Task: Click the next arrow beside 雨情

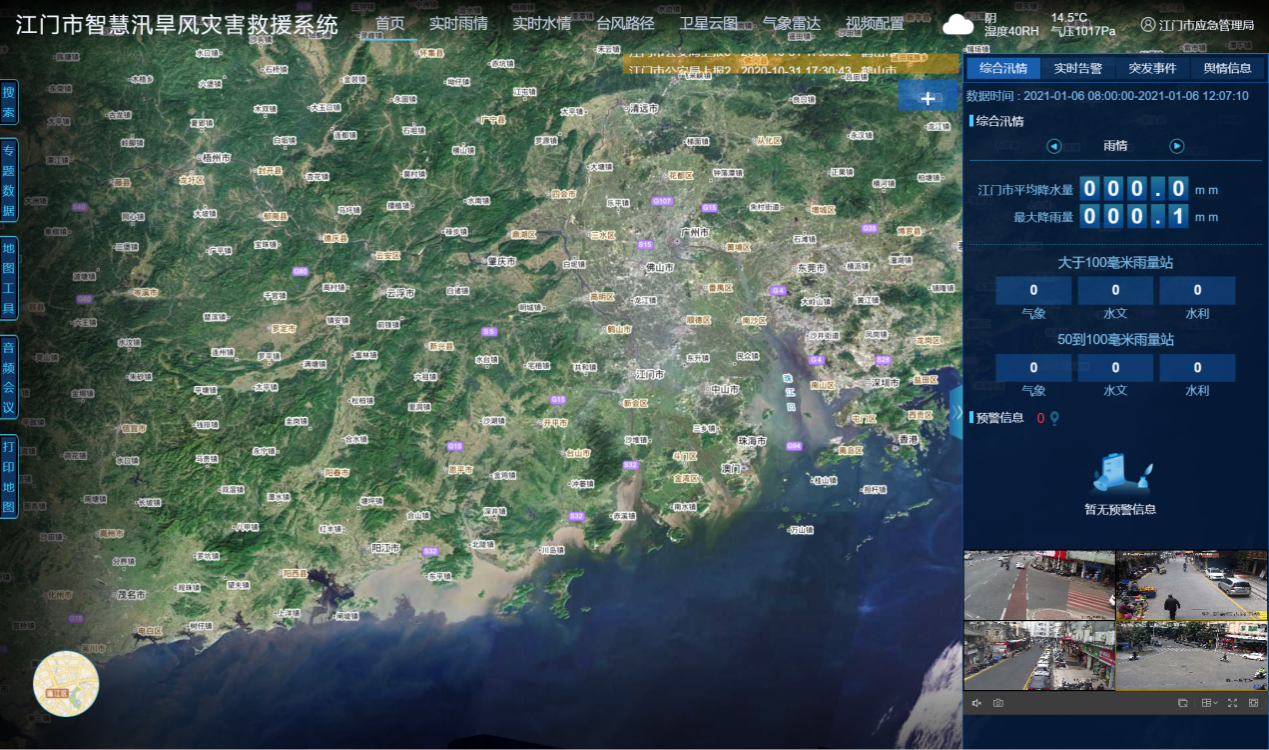Action: pos(1177,146)
